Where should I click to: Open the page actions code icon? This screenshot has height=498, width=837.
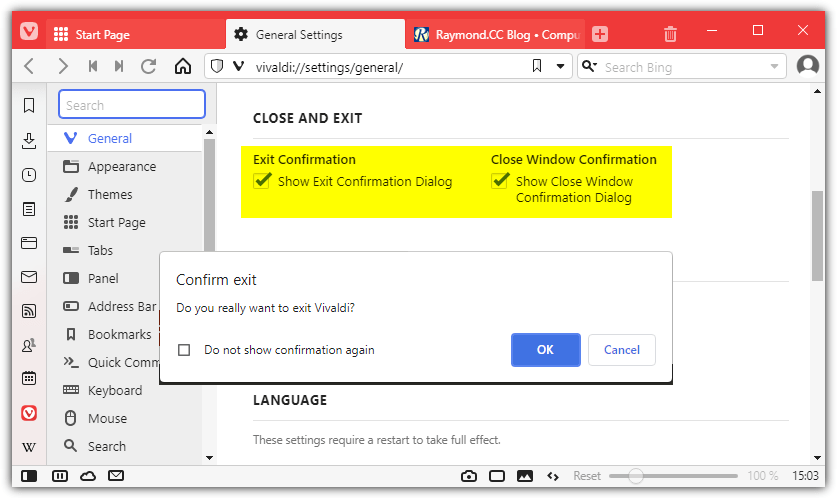tap(553, 476)
